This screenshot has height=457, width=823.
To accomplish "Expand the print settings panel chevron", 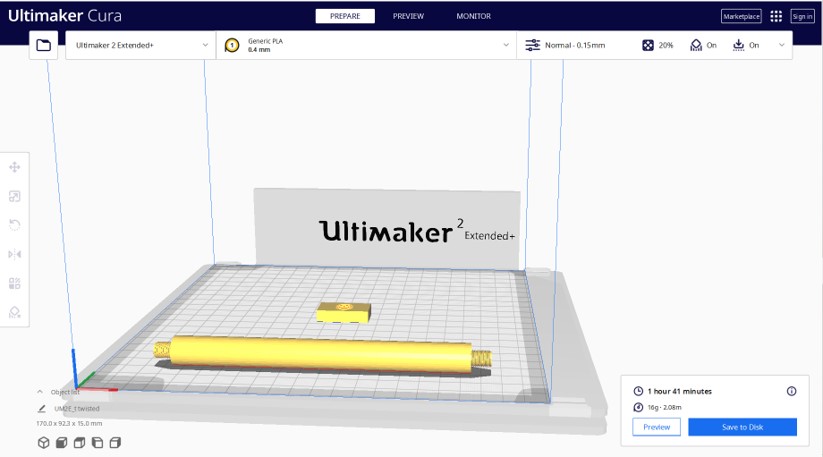I will coord(781,45).
